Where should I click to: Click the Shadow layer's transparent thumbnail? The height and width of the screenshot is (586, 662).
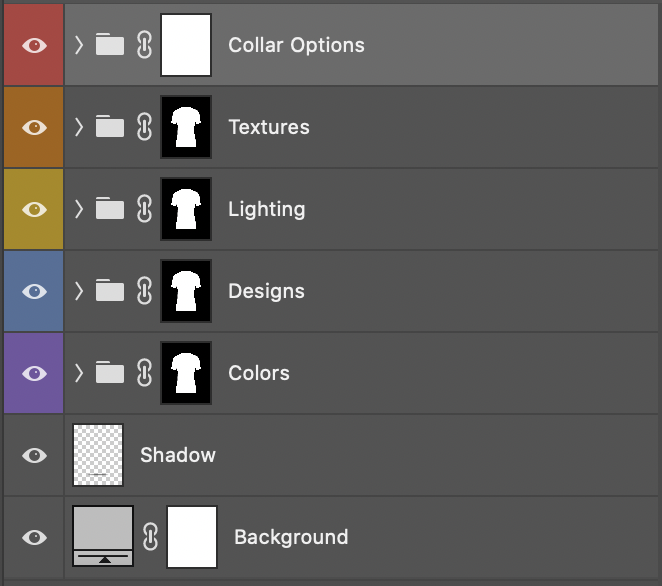98,455
